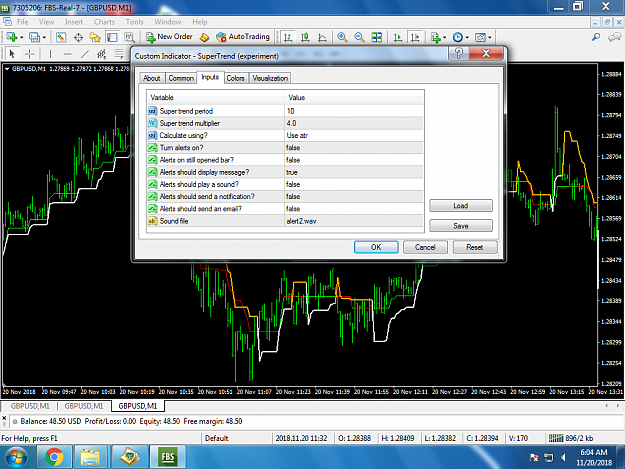
Task: Switch to Candlesticks chart view
Action: (x=305, y=37)
